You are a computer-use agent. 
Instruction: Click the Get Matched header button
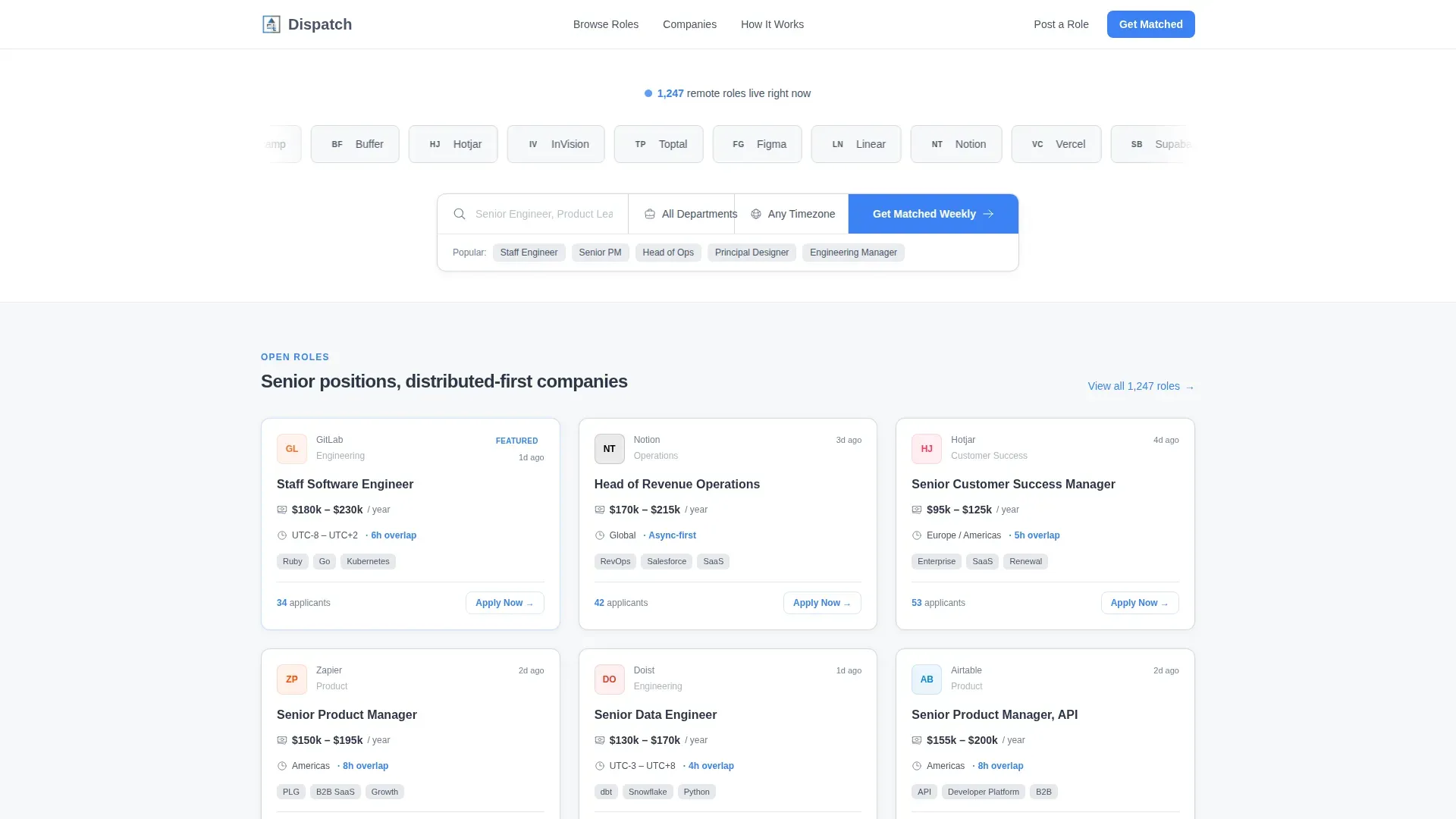coord(1150,24)
